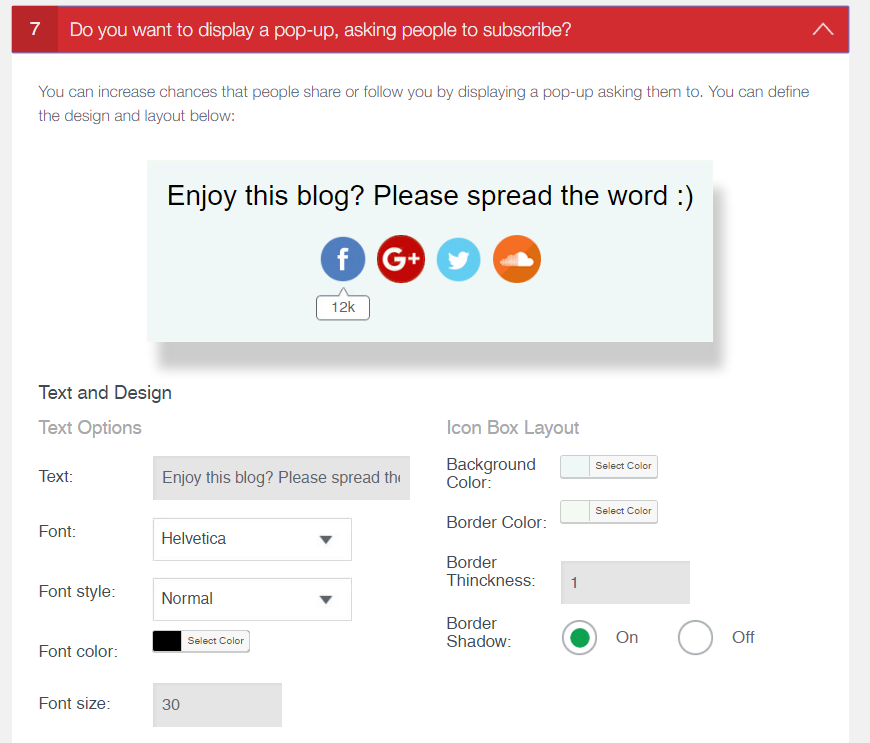Turn Border Shadow Off
The height and width of the screenshot is (743, 870).
(695, 638)
